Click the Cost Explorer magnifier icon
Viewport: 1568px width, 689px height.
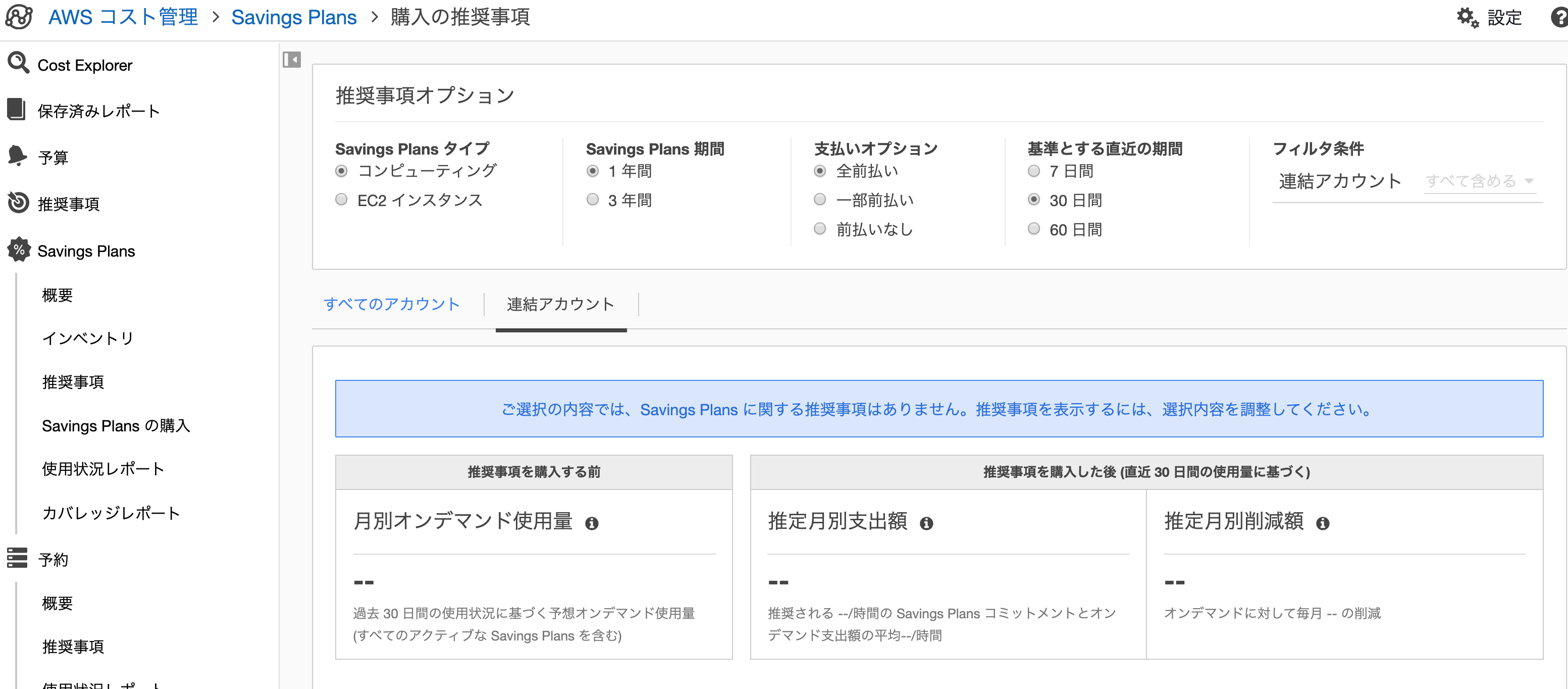point(18,62)
